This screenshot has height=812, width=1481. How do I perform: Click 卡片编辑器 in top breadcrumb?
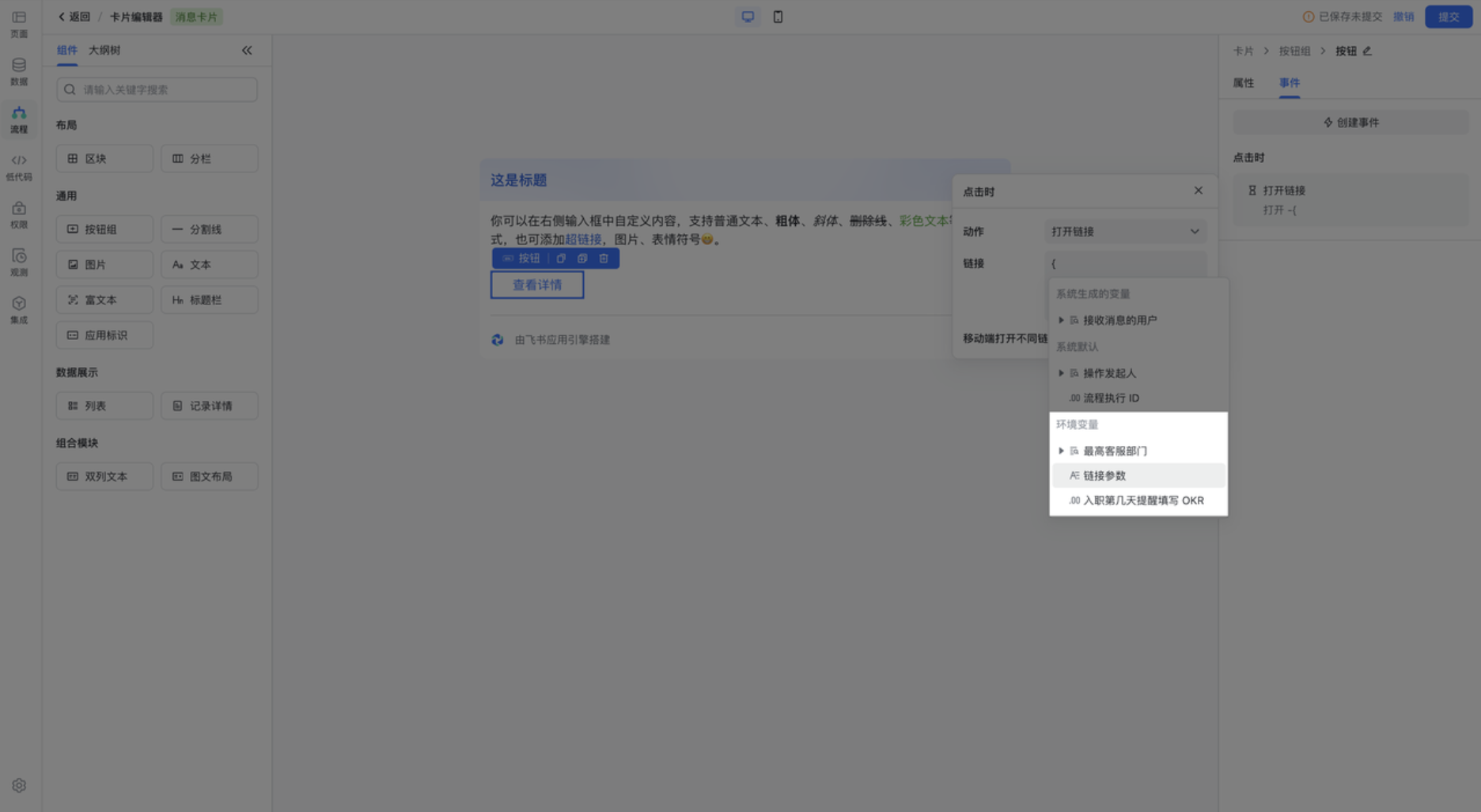[x=135, y=17]
